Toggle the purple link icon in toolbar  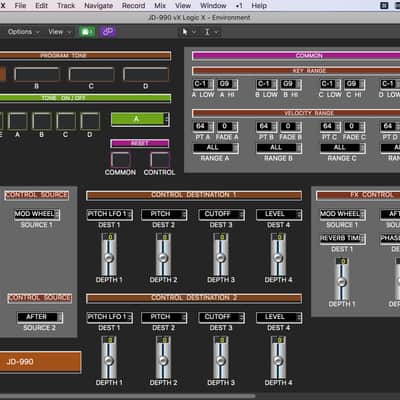click(x=108, y=32)
